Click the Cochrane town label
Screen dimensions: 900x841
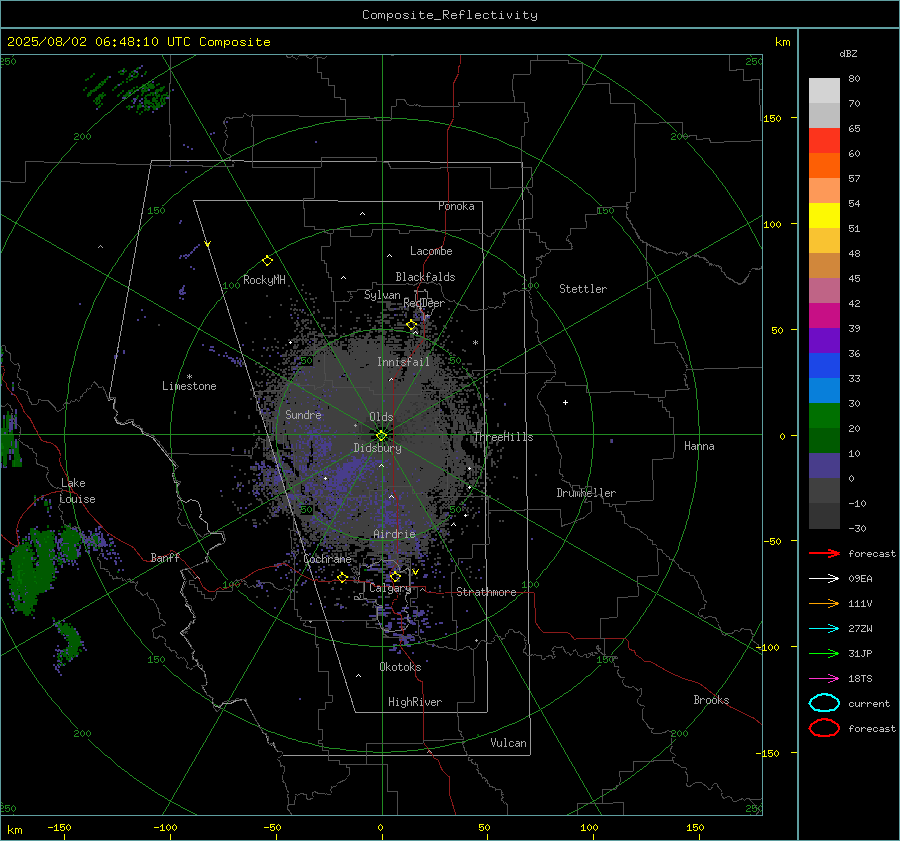point(327,559)
